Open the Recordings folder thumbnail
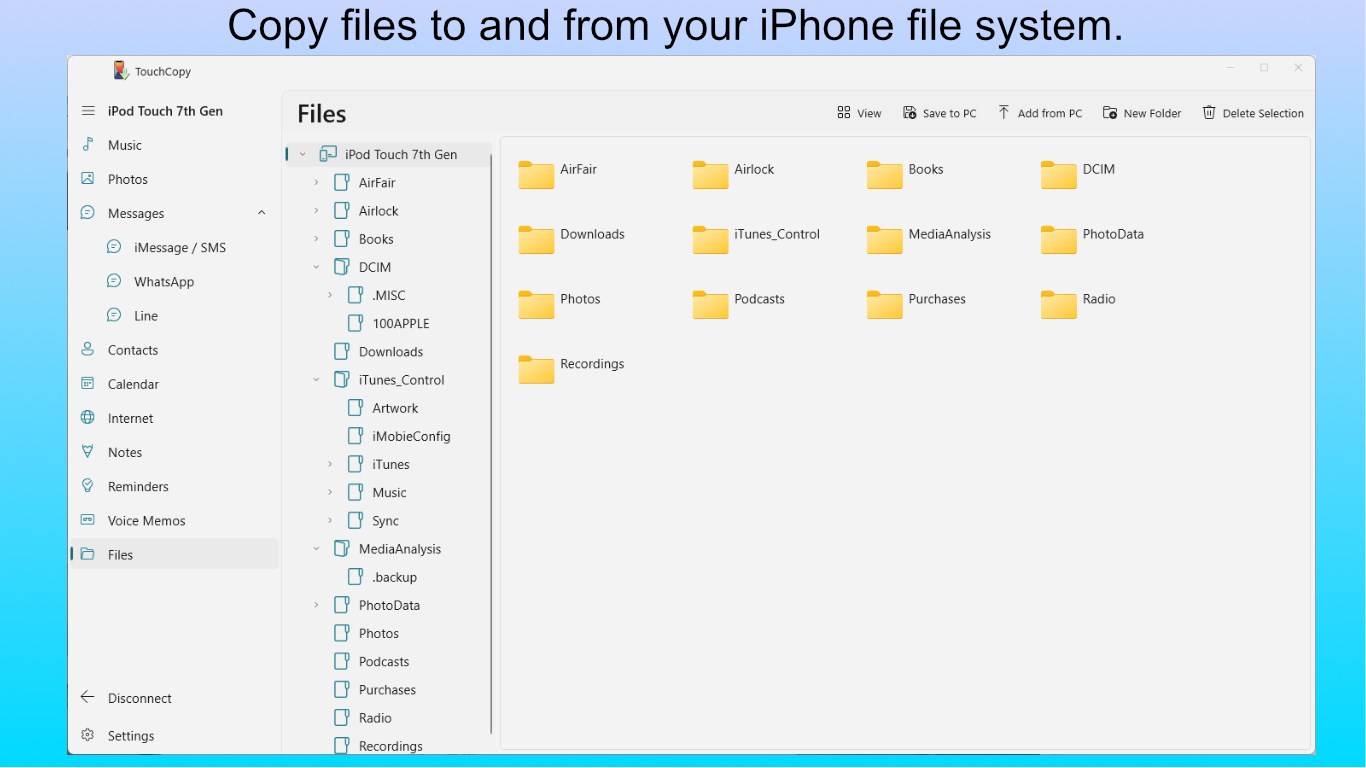1366x768 pixels. tap(536, 369)
